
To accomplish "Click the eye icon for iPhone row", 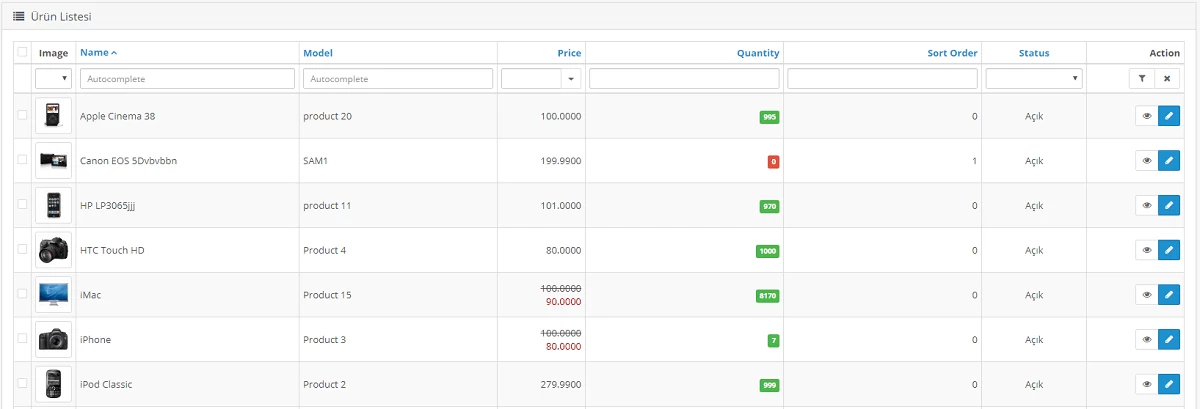I will coord(1146,340).
